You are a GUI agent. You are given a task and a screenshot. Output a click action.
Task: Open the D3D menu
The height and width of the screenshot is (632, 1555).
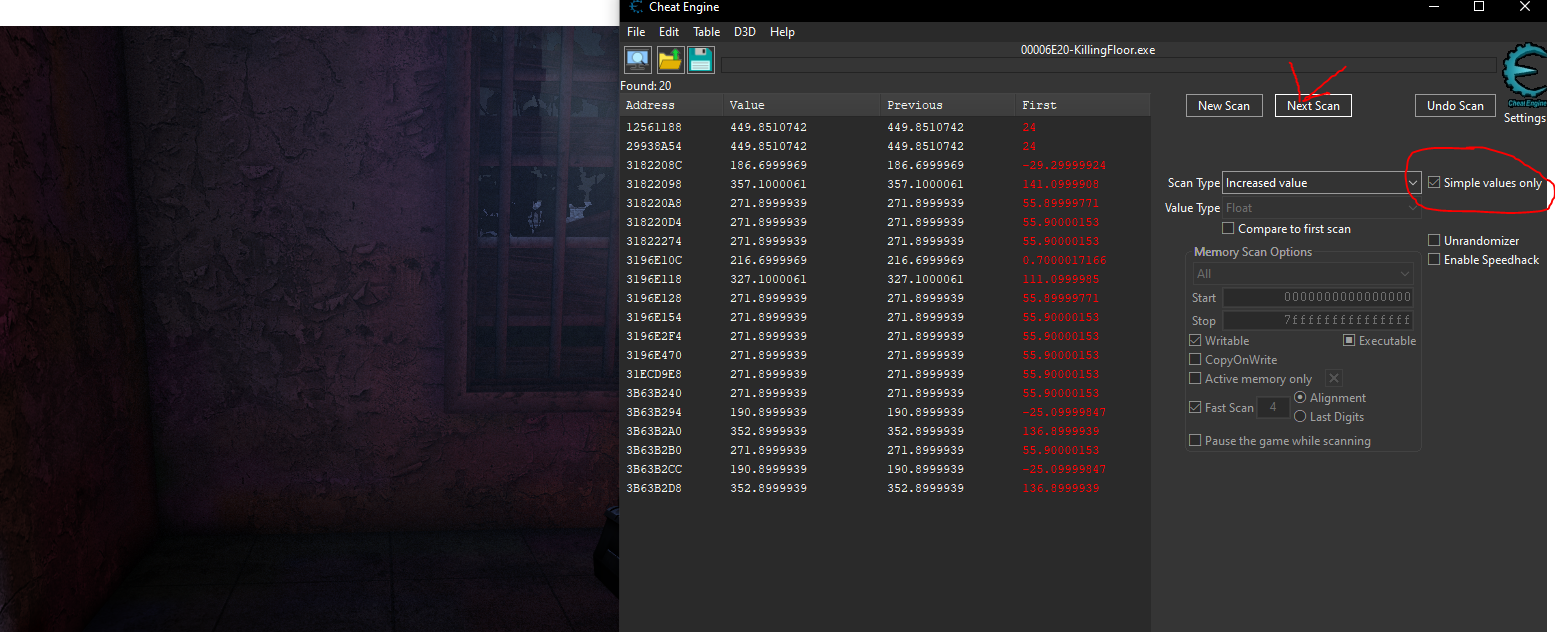[x=745, y=32]
